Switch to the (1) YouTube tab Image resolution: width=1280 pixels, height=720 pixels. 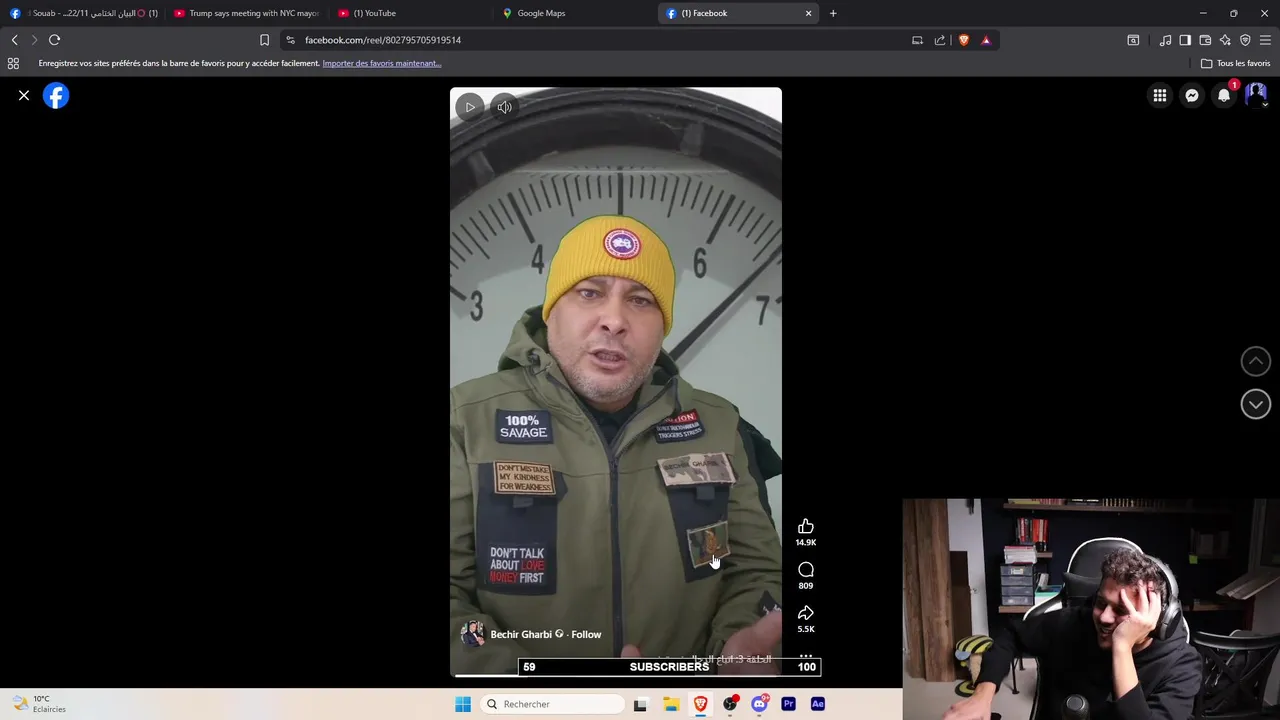[x=411, y=13]
